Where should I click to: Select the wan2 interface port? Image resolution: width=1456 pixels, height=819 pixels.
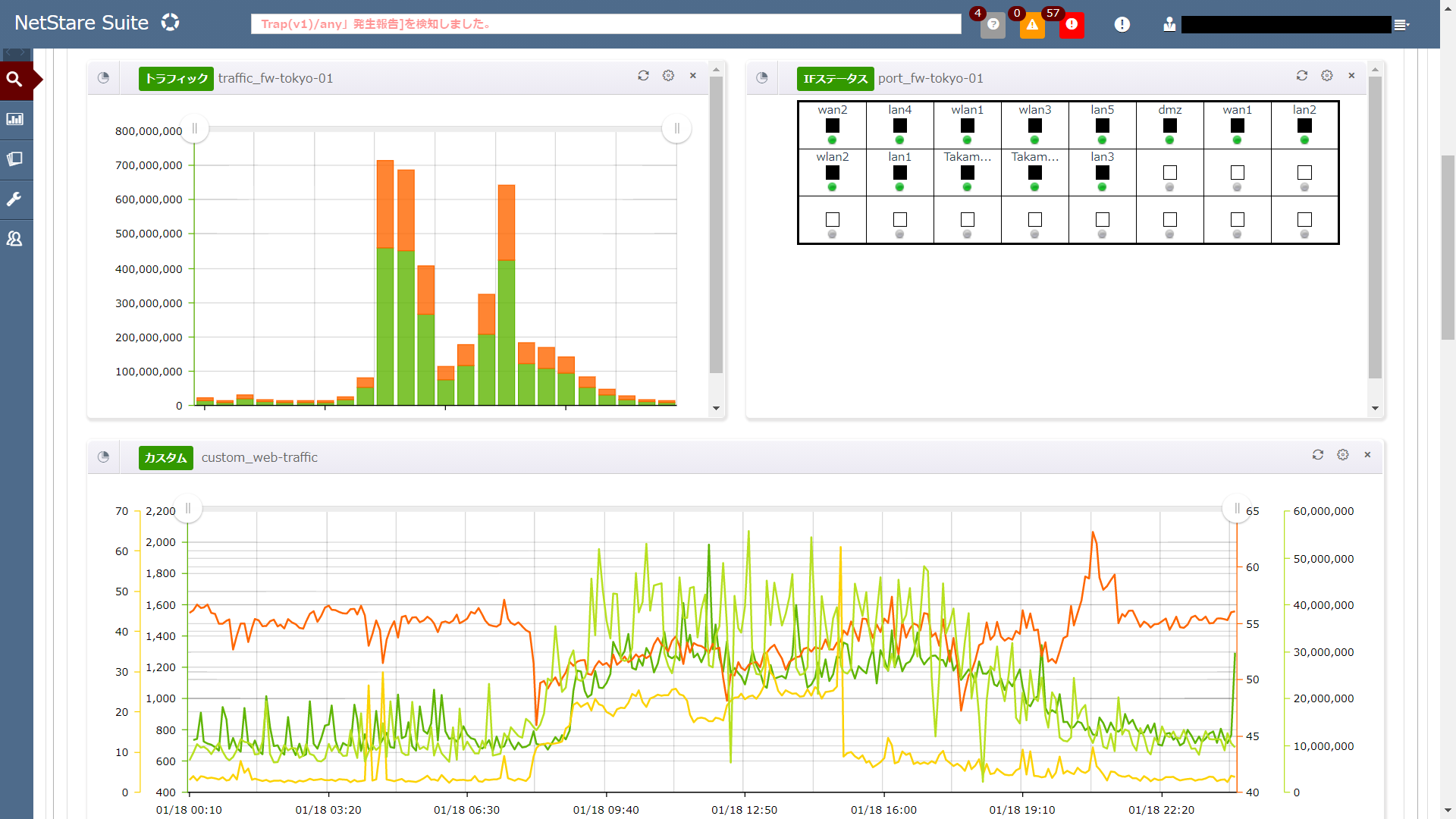833,125
